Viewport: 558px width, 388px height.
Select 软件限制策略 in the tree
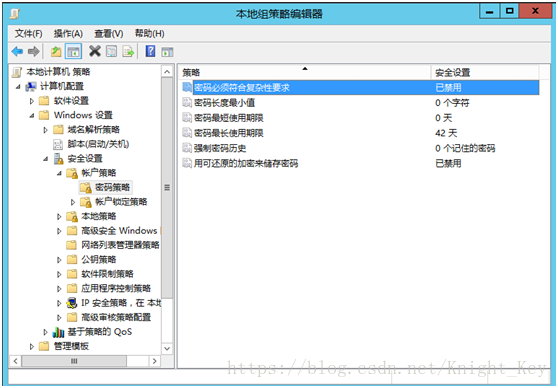(x=107, y=274)
